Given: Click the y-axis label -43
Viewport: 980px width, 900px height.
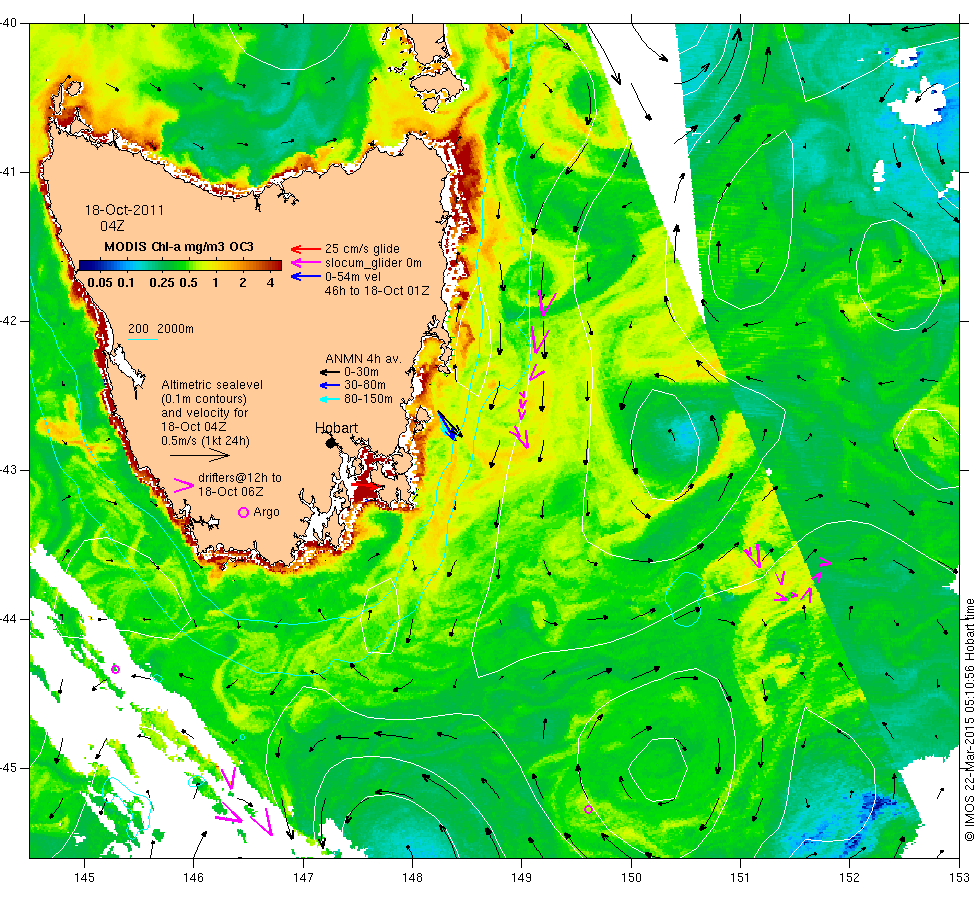Looking at the screenshot, I should point(9,470).
